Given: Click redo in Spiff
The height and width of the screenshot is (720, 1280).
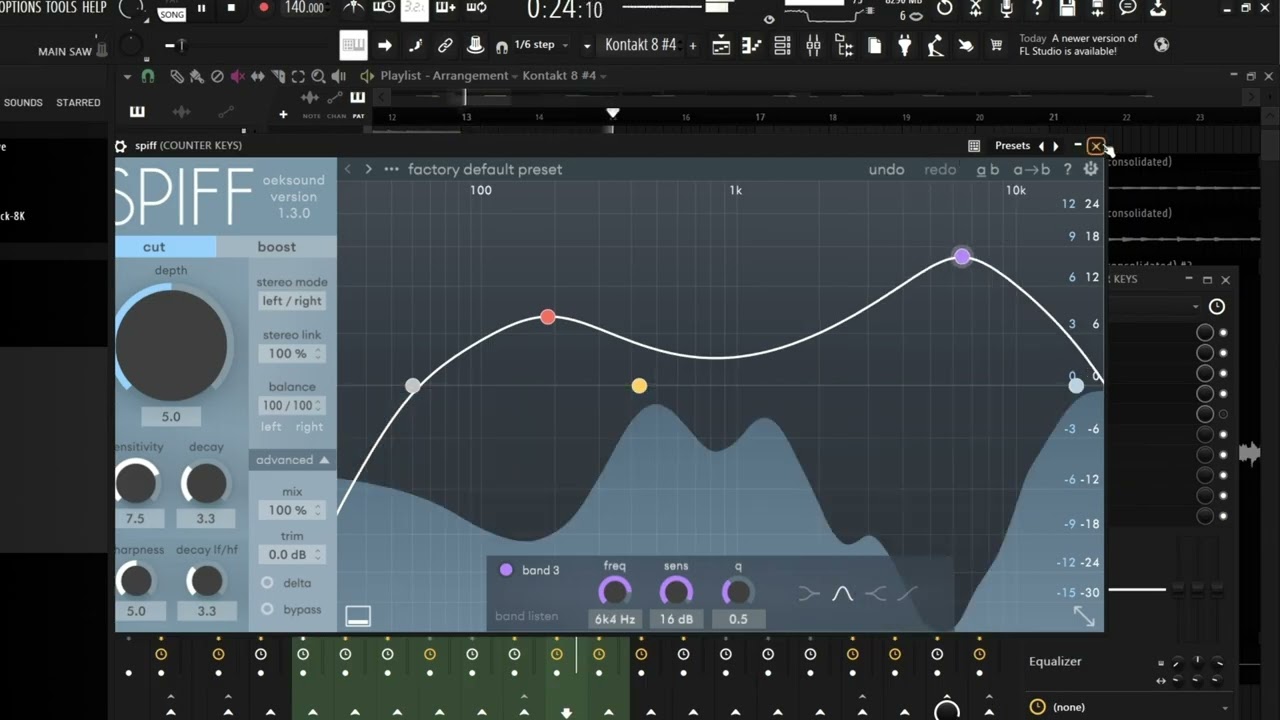Looking at the screenshot, I should pos(940,170).
